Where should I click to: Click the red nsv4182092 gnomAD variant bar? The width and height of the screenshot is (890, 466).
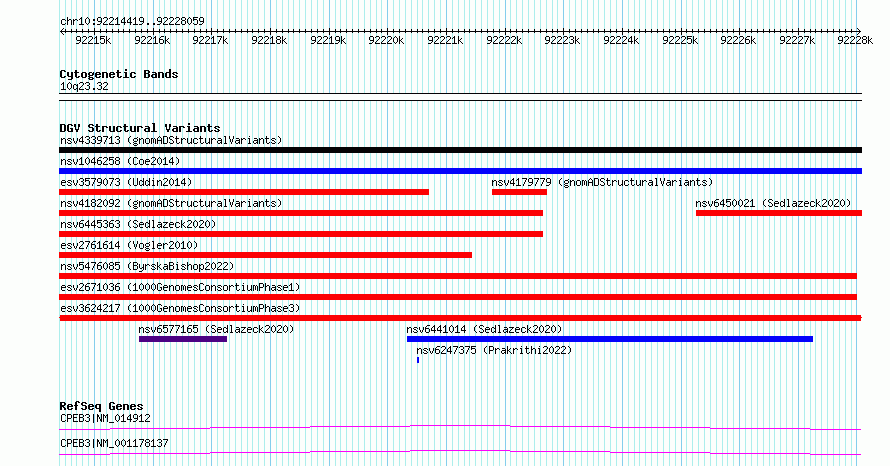[301, 213]
